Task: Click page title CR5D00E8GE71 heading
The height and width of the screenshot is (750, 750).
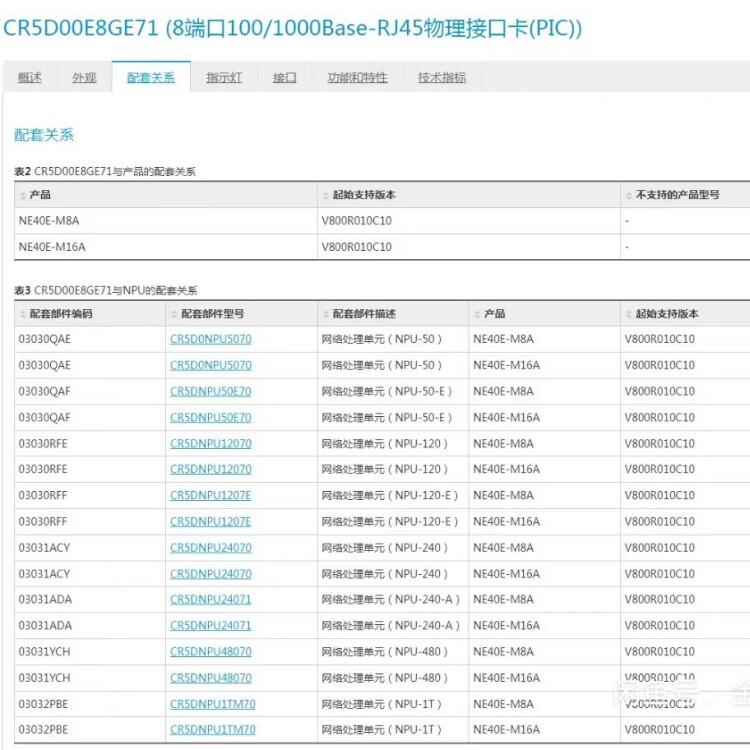Action: pyautogui.click(x=292, y=28)
